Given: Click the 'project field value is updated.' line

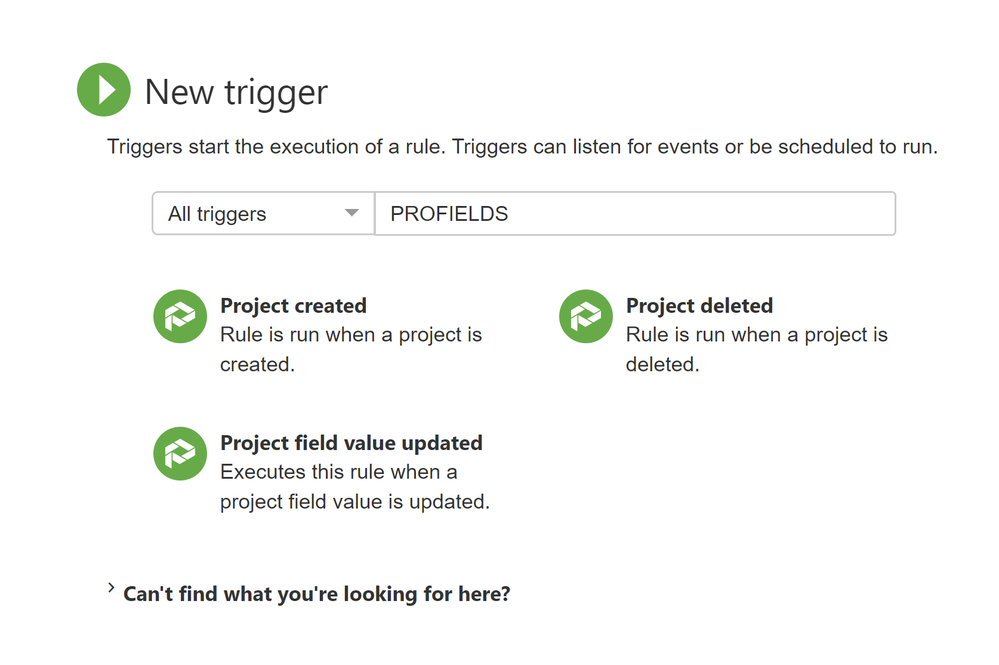Looking at the screenshot, I should [x=355, y=502].
